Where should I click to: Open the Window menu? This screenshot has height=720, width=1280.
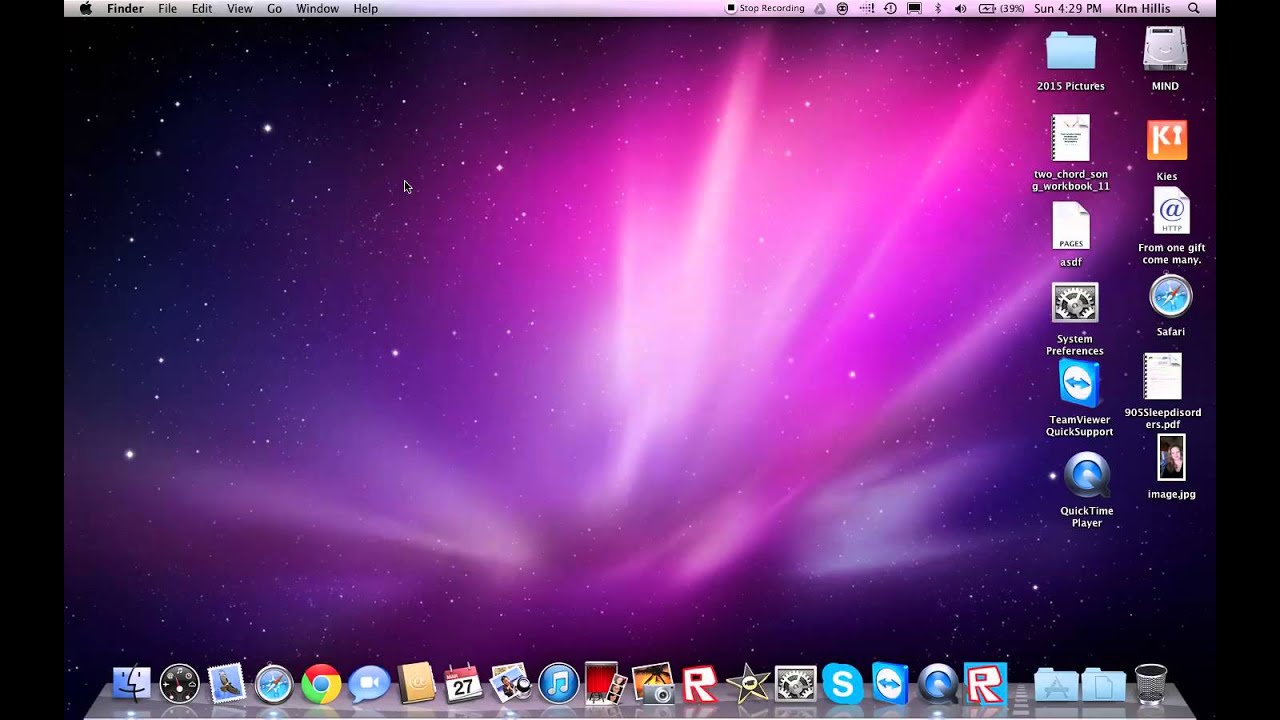(318, 8)
